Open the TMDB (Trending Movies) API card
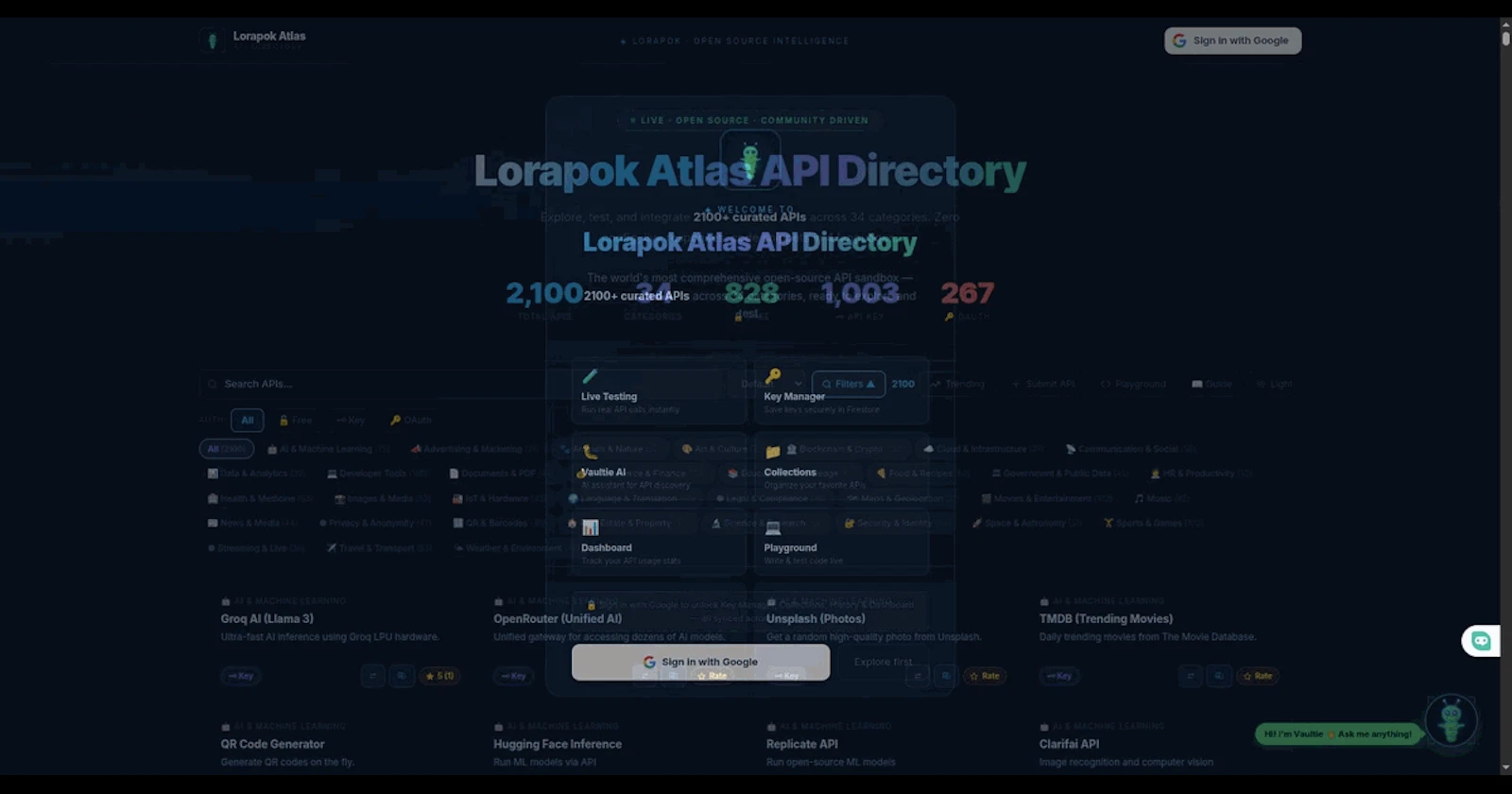 [1159, 638]
